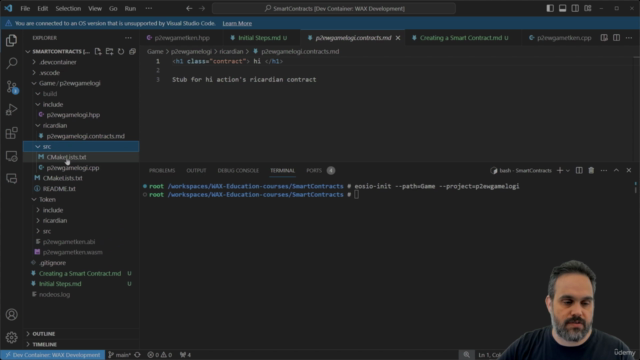
Task: Collapse the selected src folder
Action: [81, 147]
